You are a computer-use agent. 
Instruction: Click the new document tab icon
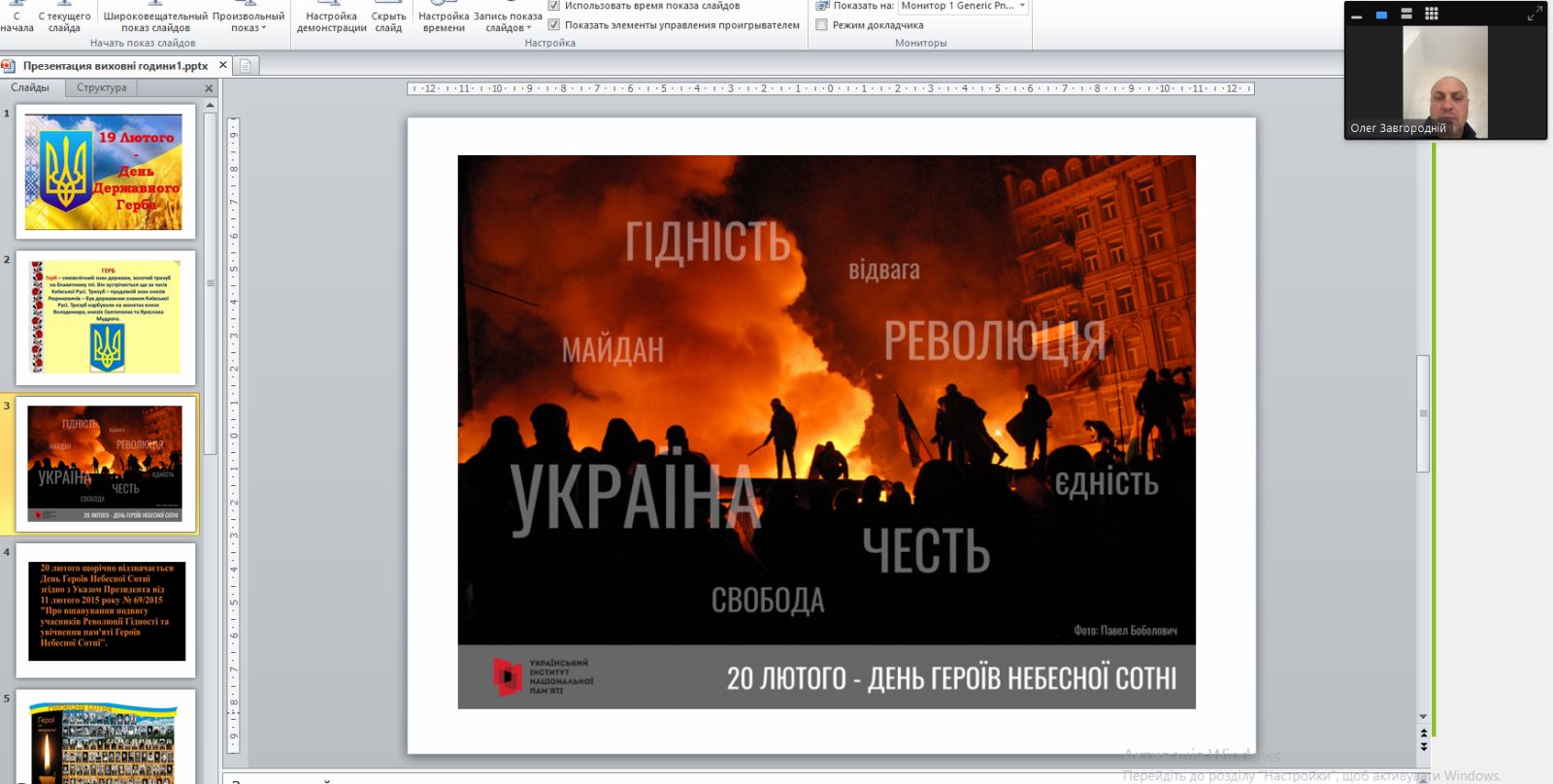pos(246,66)
